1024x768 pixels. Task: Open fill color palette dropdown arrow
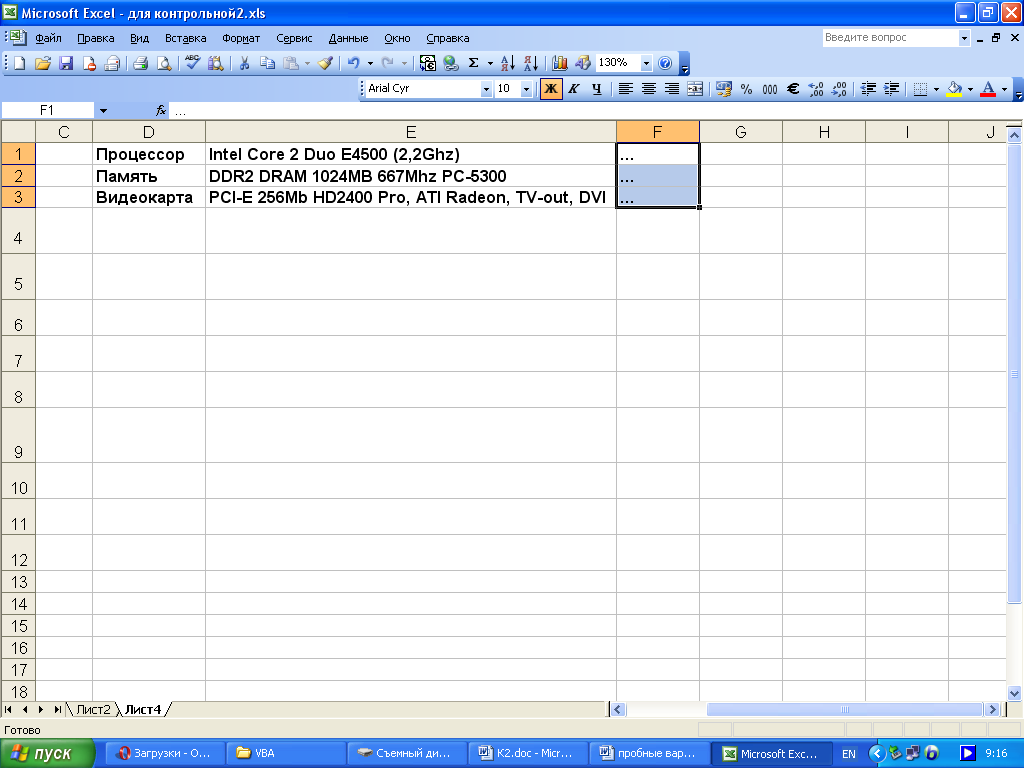970,89
